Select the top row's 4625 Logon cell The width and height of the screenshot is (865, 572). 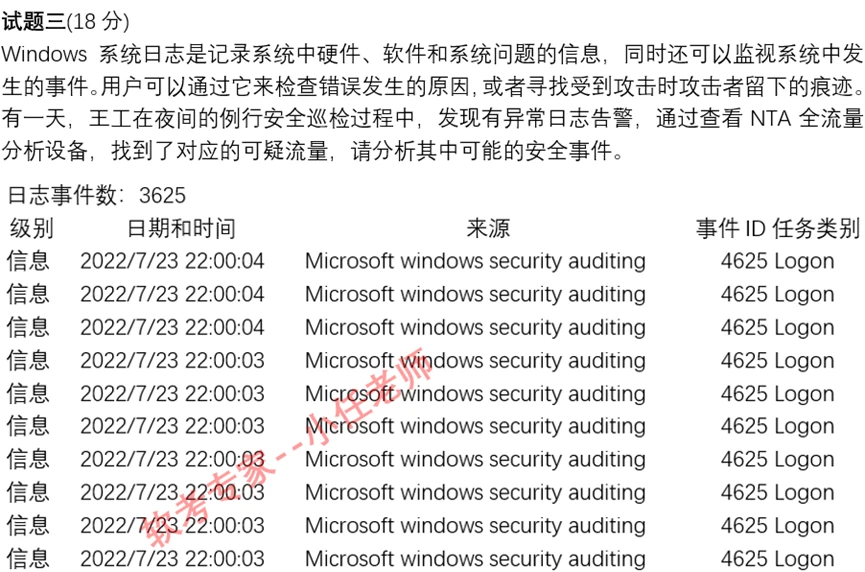pos(777,261)
